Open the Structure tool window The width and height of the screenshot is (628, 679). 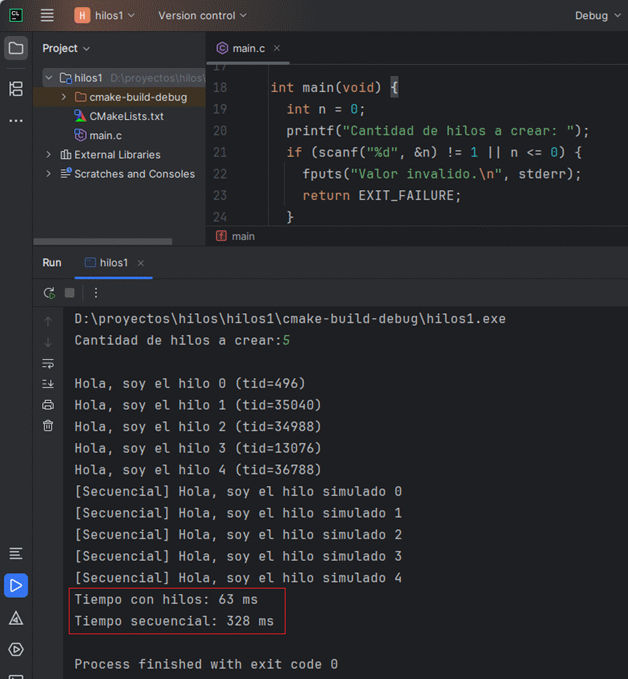tap(16, 89)
